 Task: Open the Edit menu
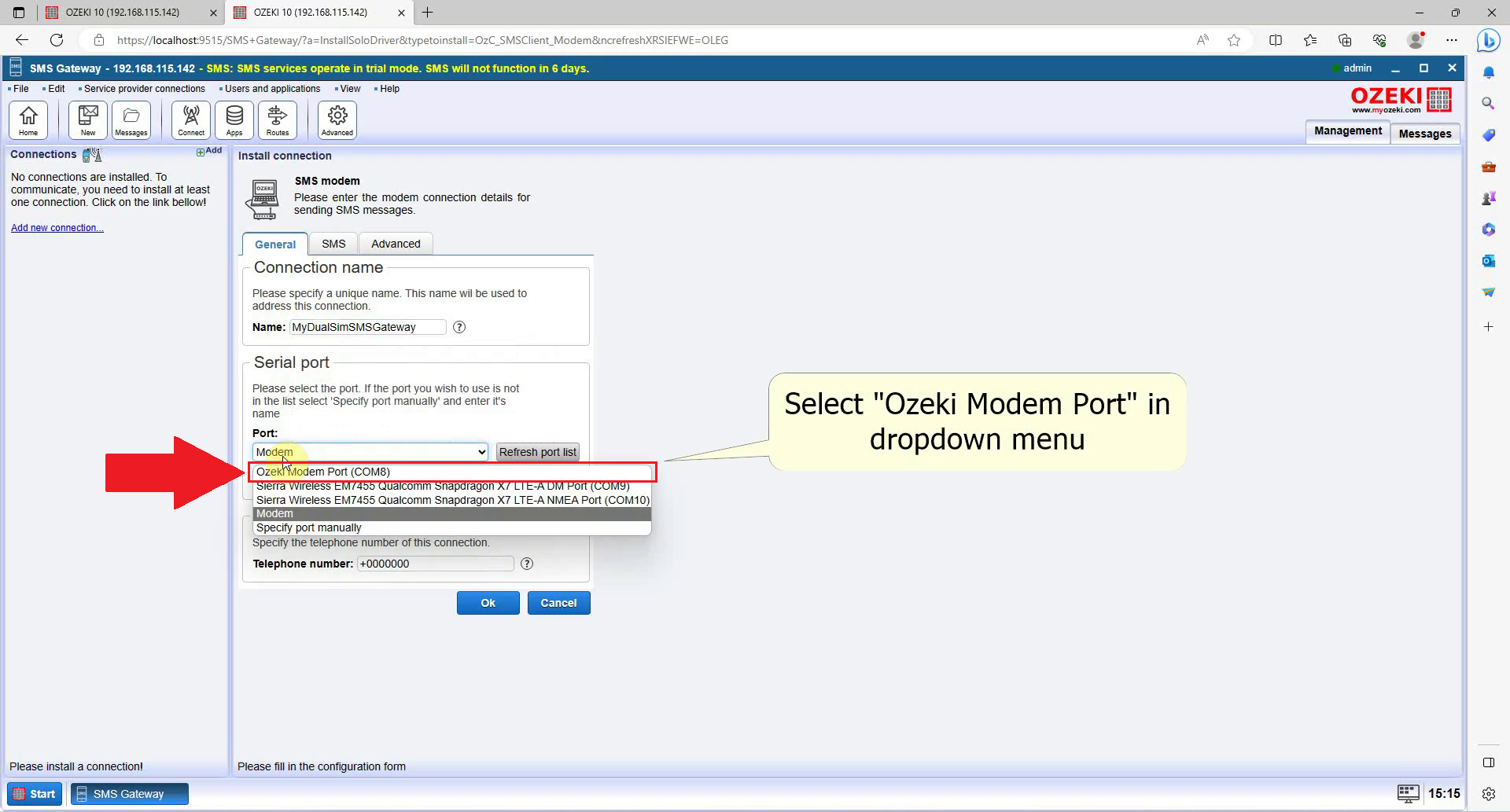click(x=56, y=89)
